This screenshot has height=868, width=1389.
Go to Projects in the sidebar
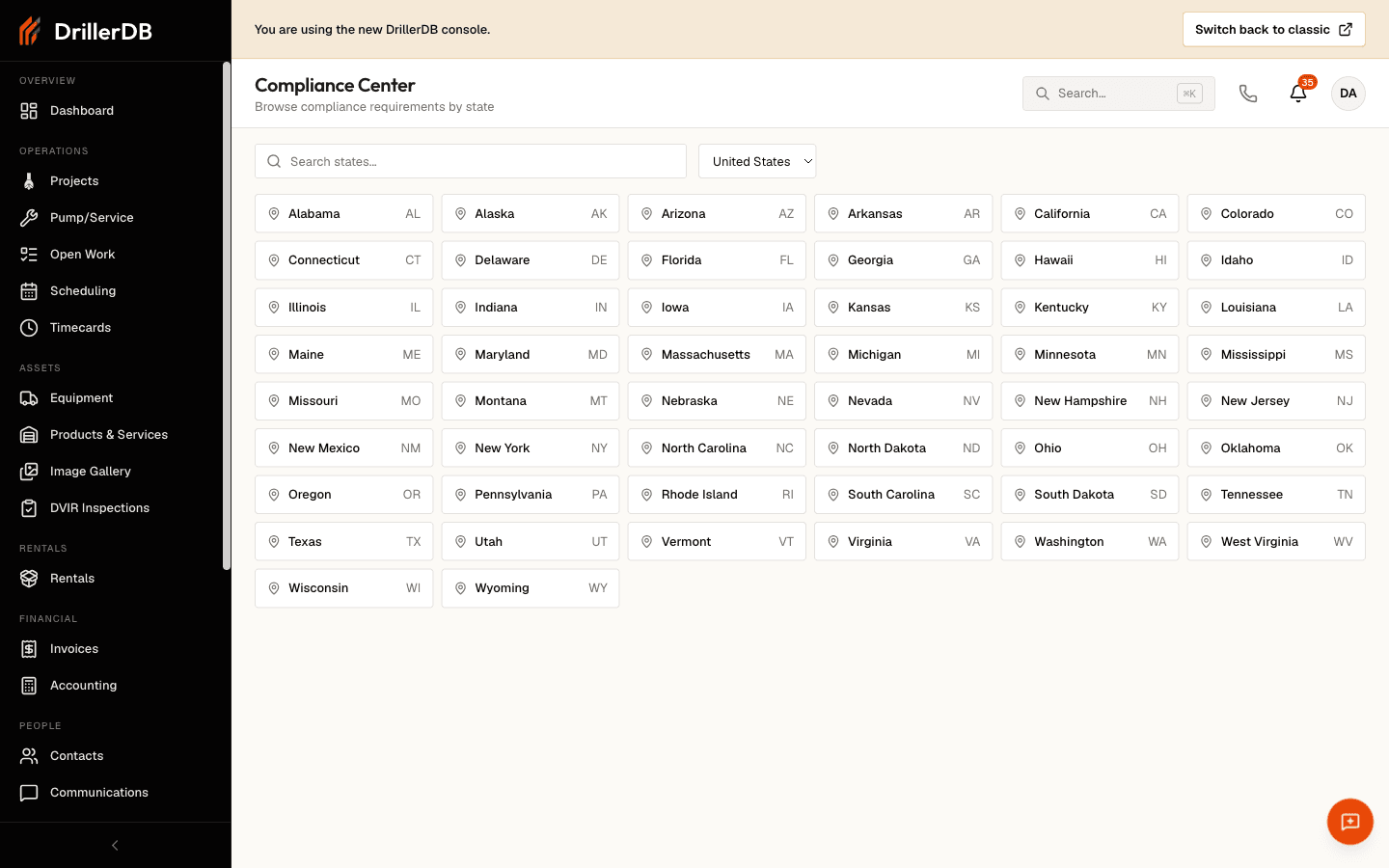coord(116,181)
